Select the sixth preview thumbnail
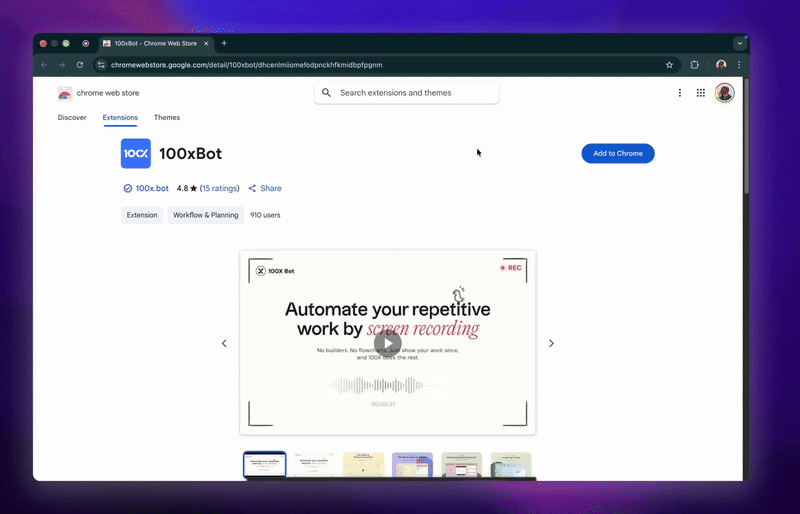 click(x=511, y=464)
